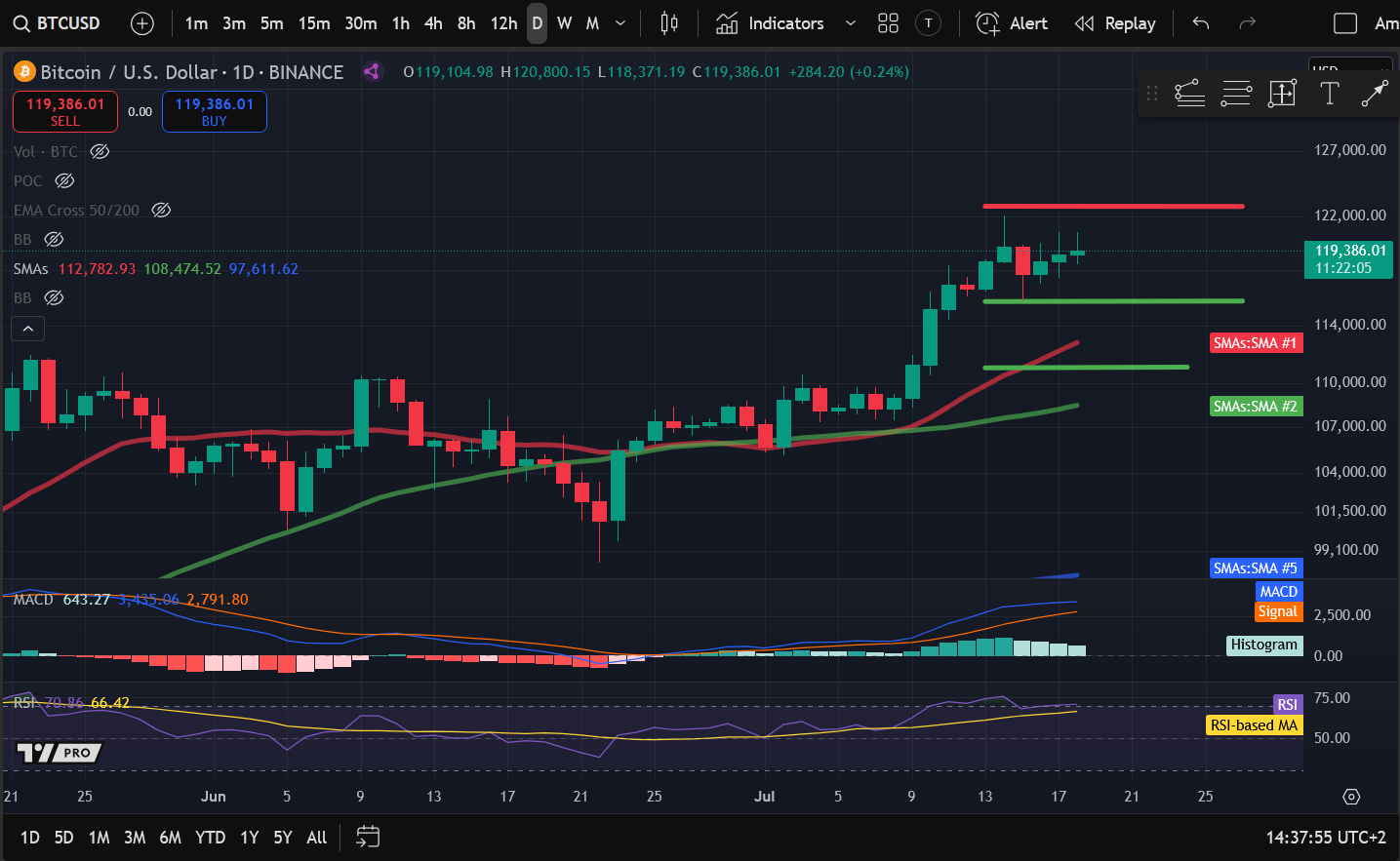Select the weekly W timeframe

click(x=564, y=23)
